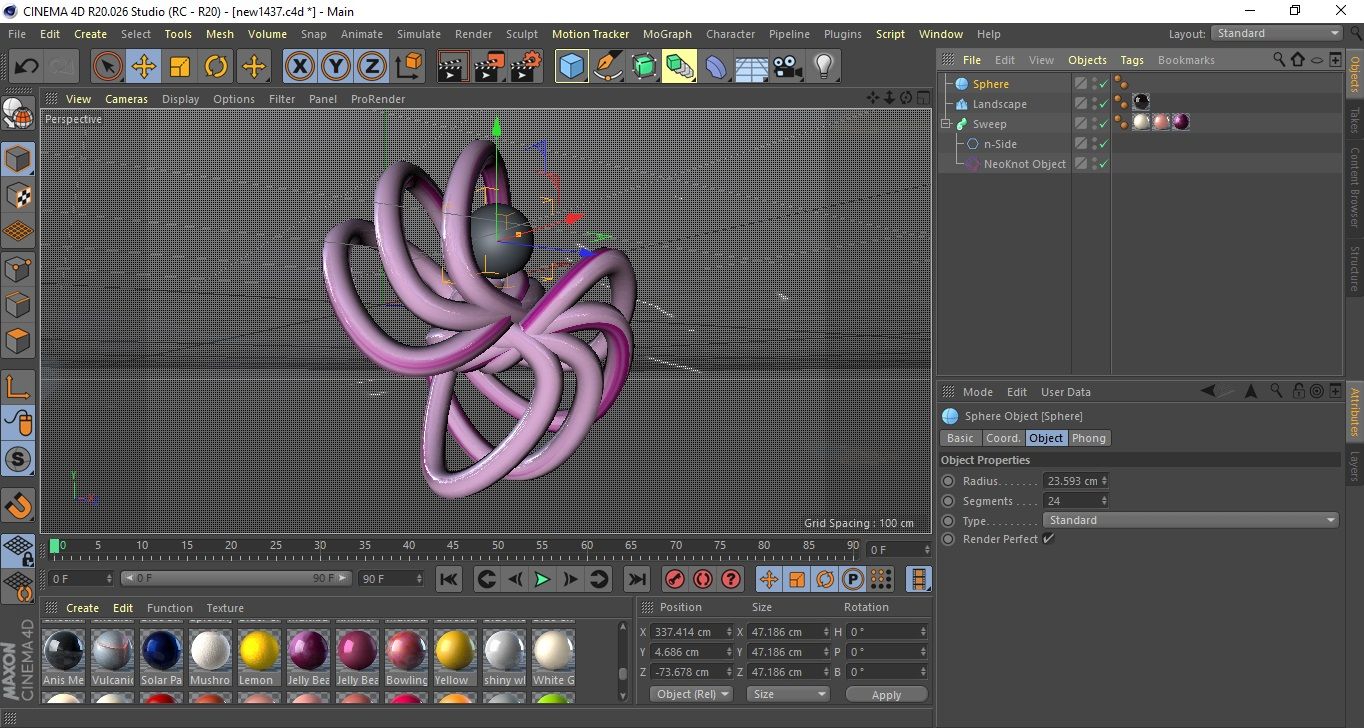
Task: Click Render to Picture Viewer icon
Action: [489, 67]
